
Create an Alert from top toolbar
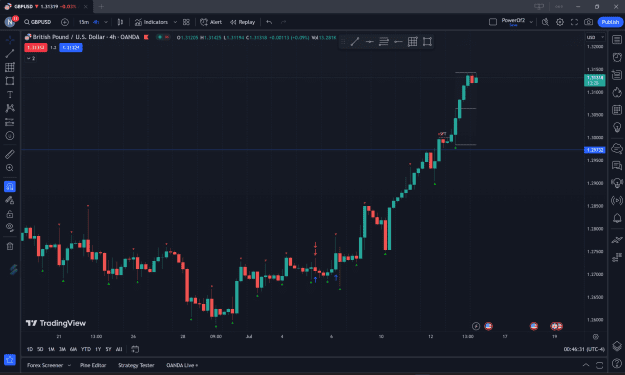coord(211,22)
